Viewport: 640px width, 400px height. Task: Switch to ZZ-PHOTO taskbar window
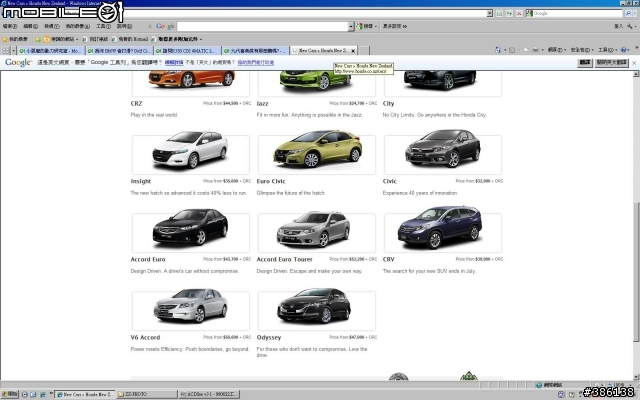coord(147,394)
